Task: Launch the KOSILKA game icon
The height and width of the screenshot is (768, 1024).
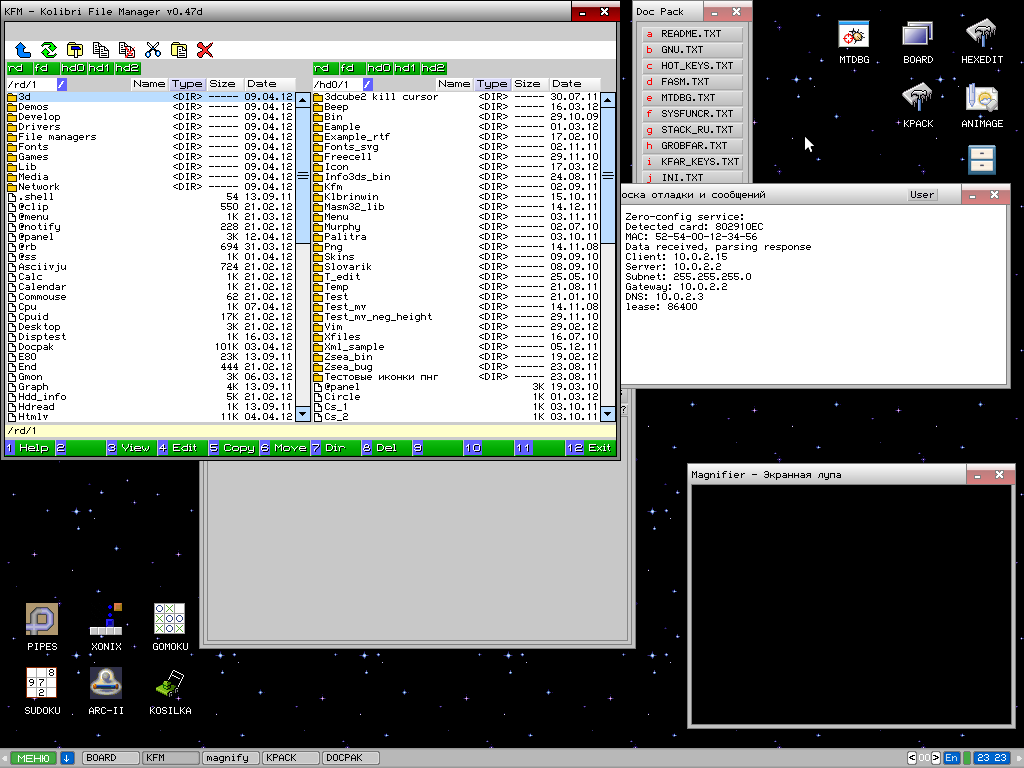Action: [169, 691]
